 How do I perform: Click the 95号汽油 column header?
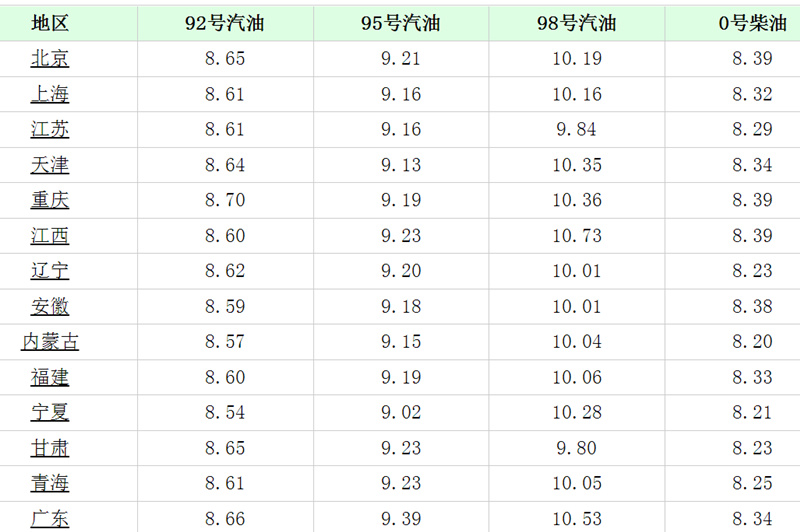401,23
